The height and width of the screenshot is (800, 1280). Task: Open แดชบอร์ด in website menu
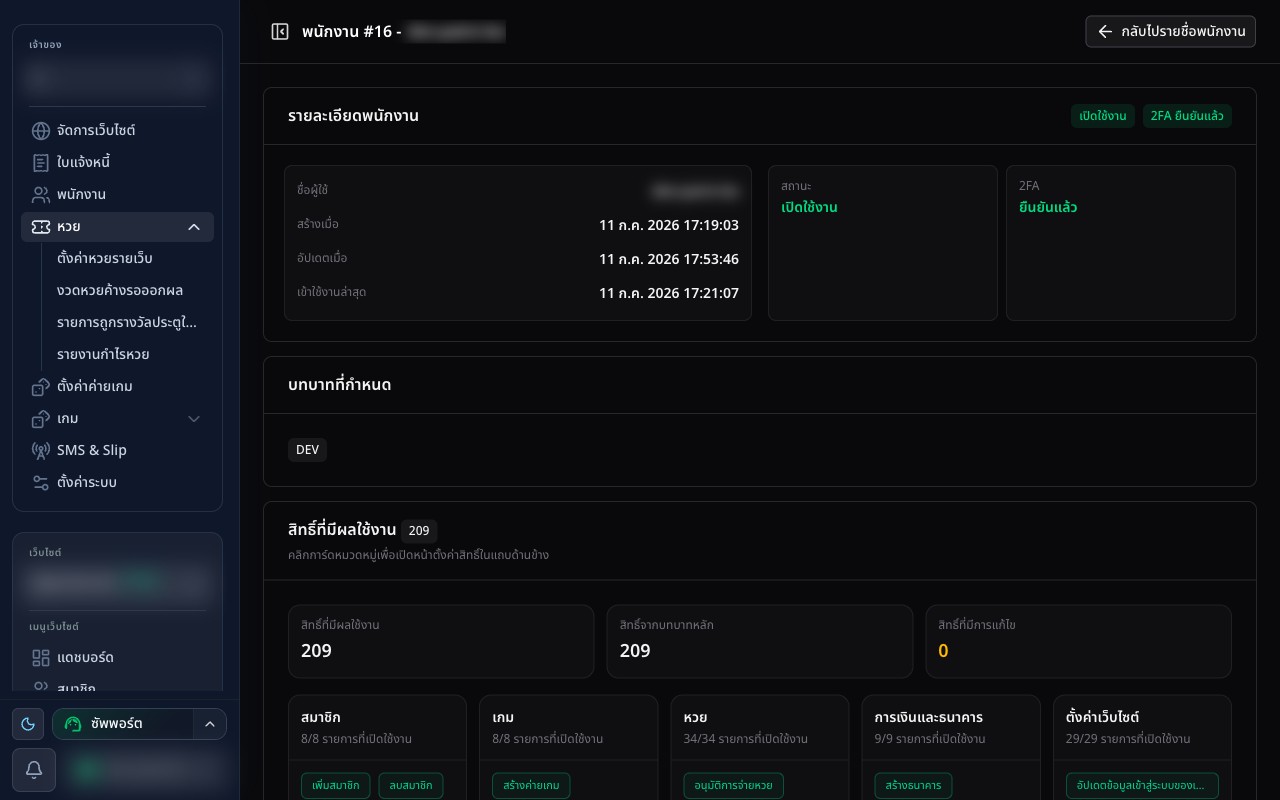point(117,658)
